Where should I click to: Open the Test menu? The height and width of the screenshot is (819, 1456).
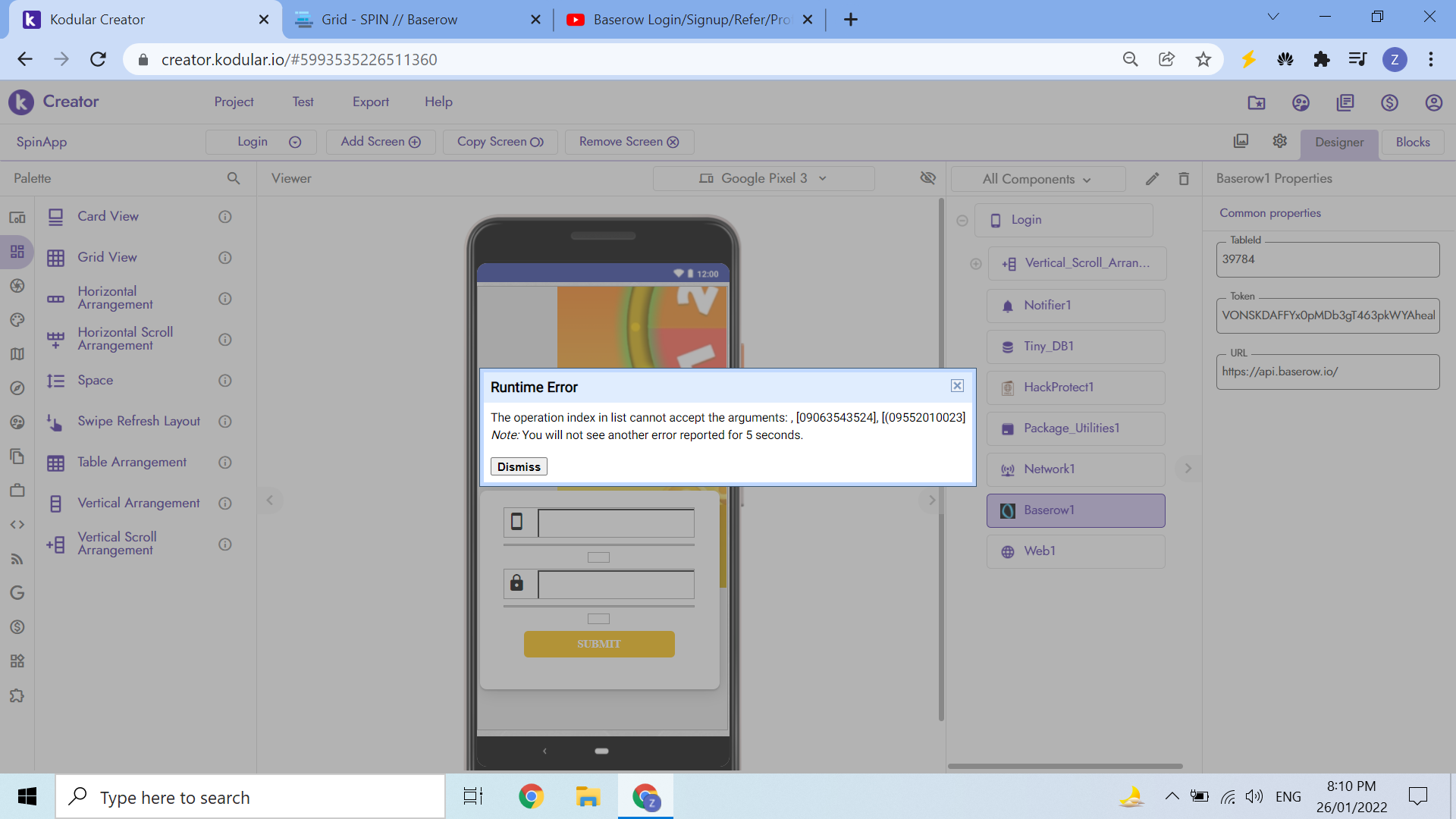coord(303,102)
